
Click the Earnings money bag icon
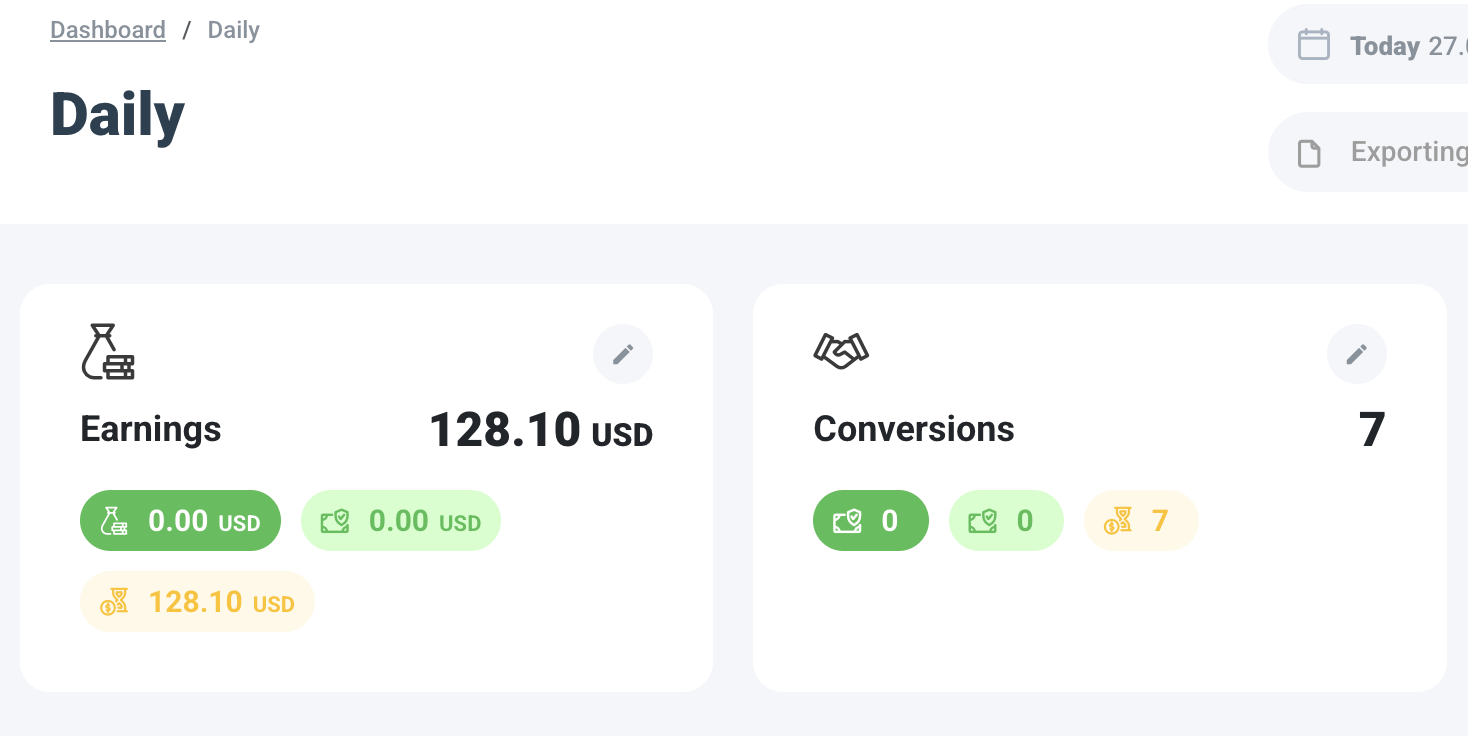click(x=107, y=352)
